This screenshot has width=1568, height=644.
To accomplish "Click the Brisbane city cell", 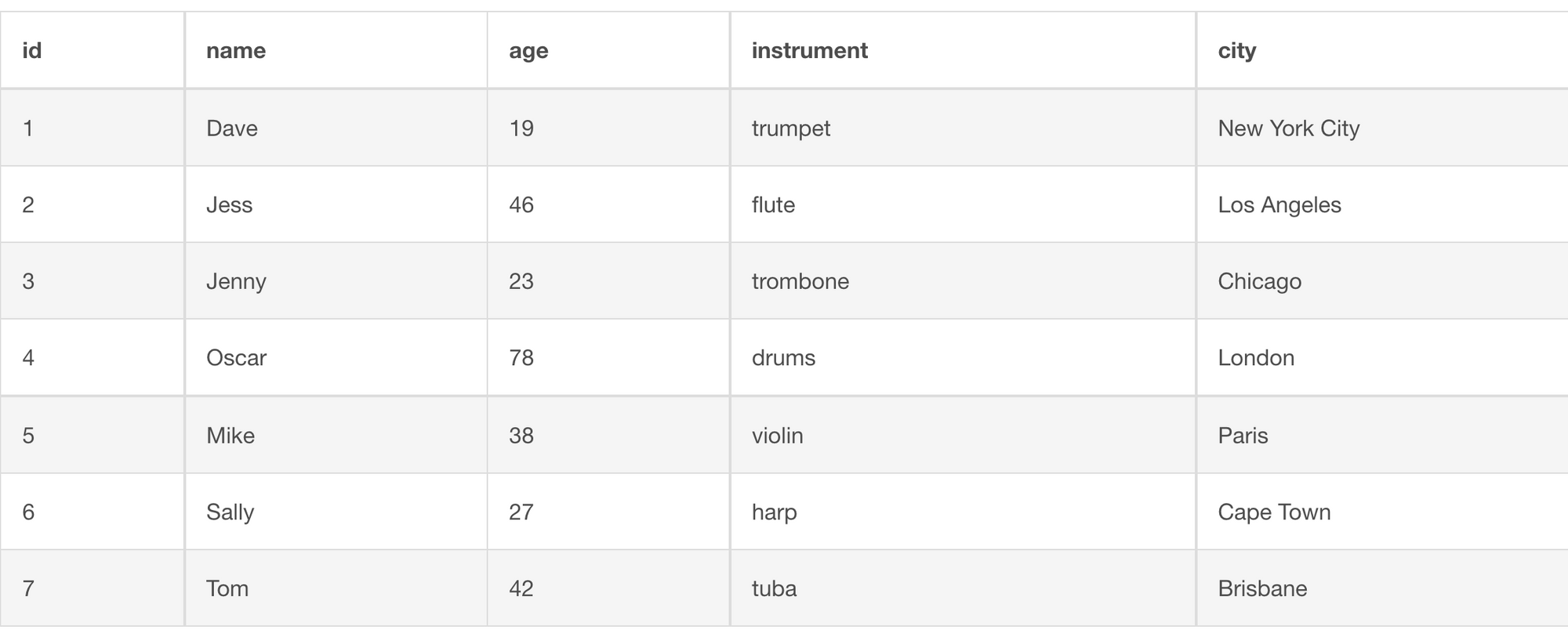I will pos(1382,588).
